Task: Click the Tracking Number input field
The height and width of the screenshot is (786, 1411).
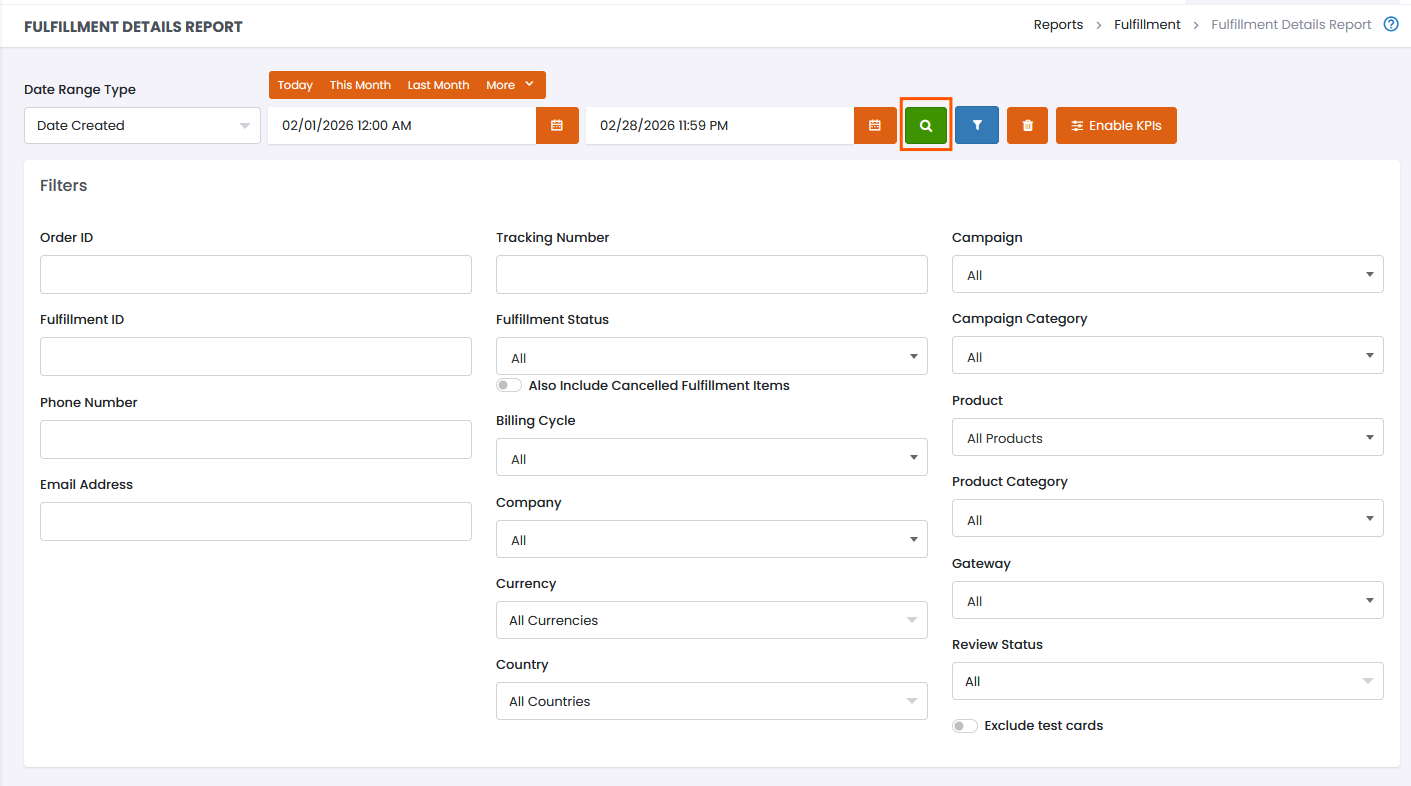Action: point(711,274)
